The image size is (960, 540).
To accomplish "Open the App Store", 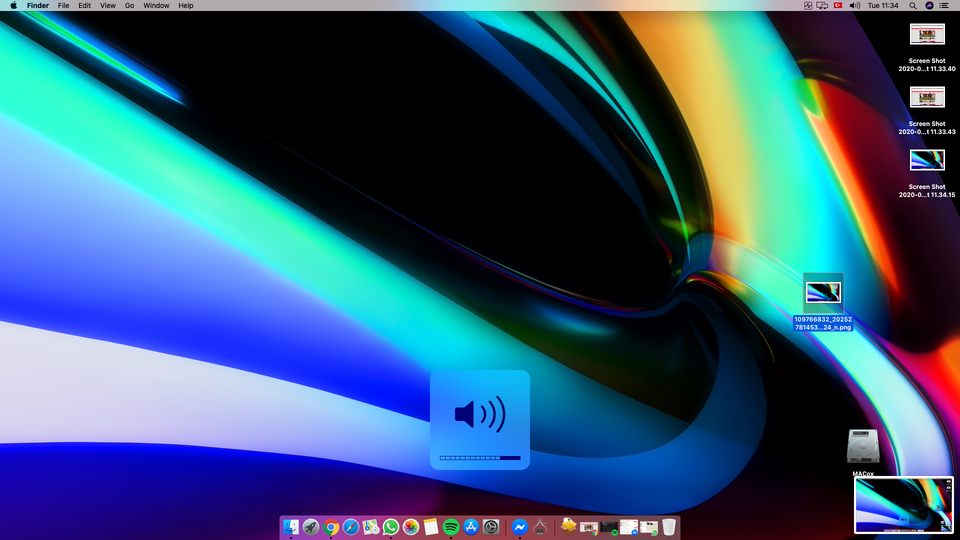I will tap(471, 527).
